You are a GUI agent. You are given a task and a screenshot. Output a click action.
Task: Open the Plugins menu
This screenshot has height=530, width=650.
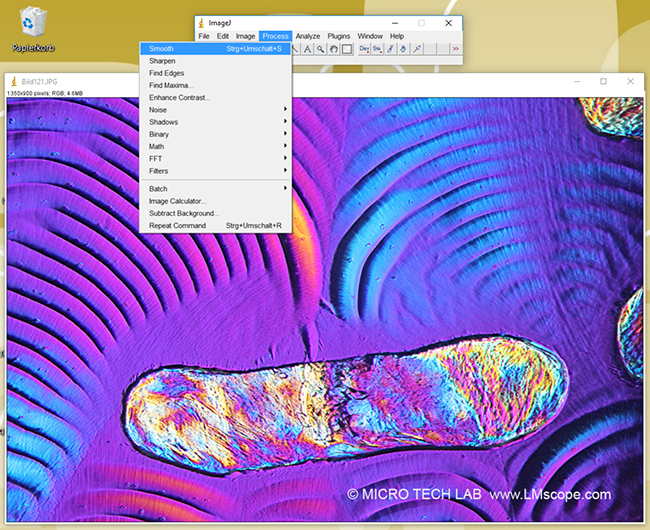click(x=339, y=36)
